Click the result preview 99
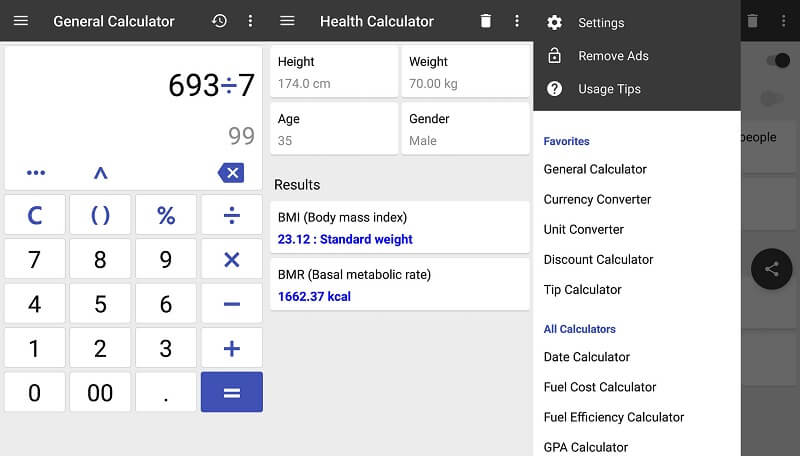Viewport: 800px width, 456px height. click(241, 136)
